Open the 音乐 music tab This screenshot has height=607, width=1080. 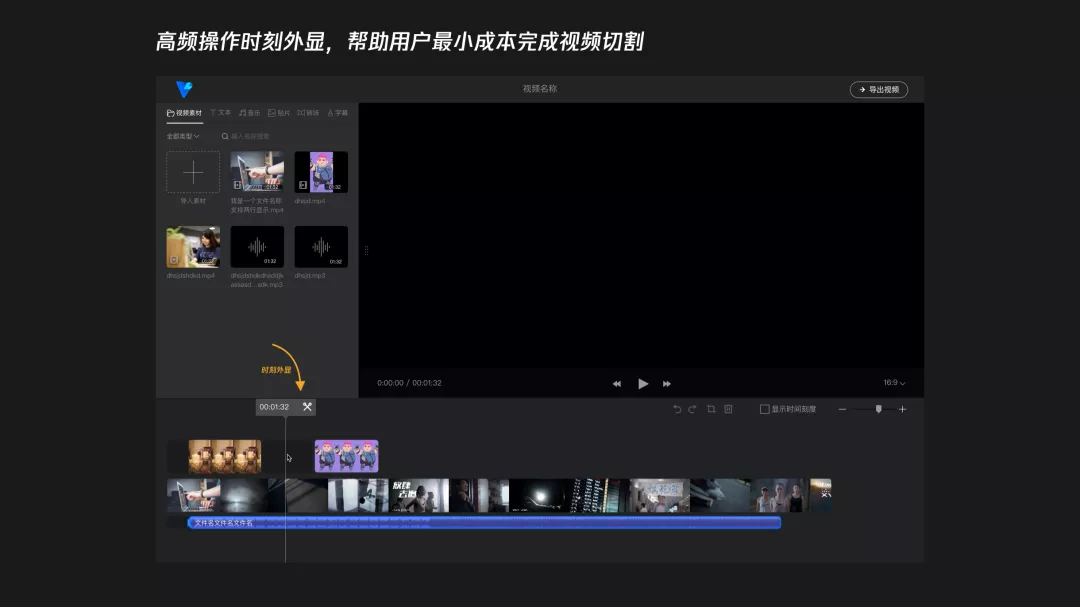click(x=249, y=113)
